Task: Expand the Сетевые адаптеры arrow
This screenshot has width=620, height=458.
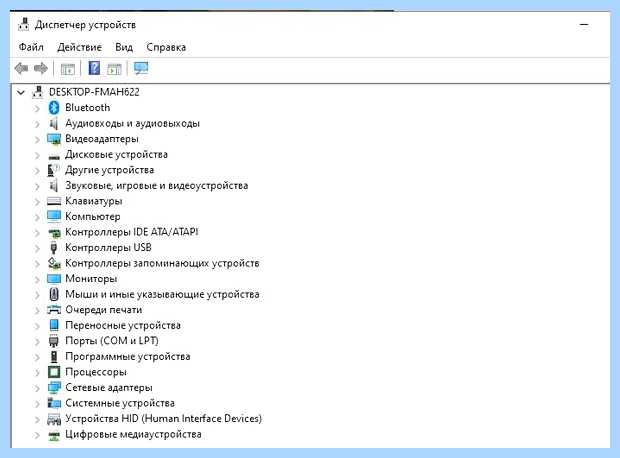Action: [x=37, y=388]
